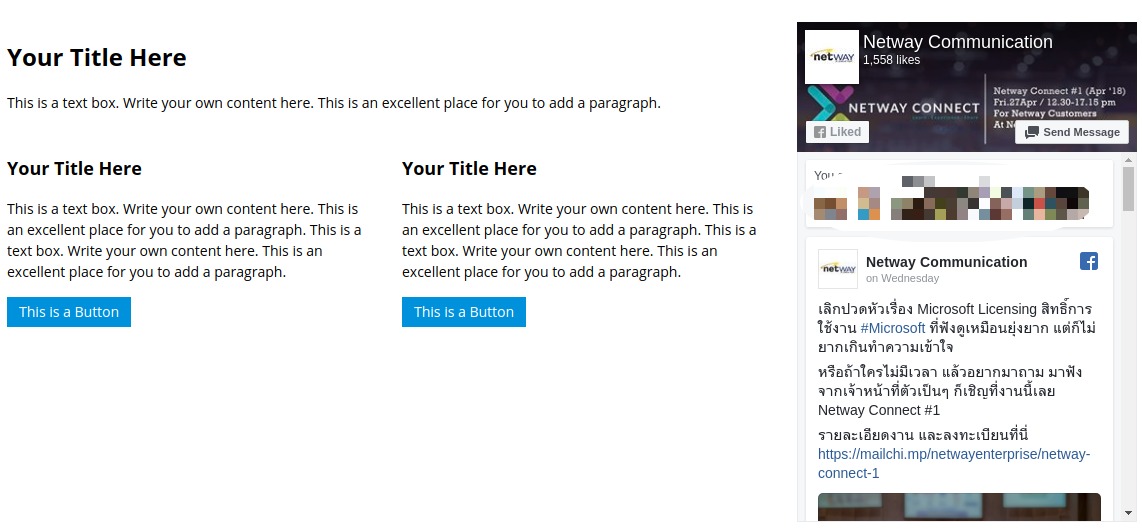Image resolution: width=1142 pixels, height=531 pixels.
Task: Click the Facebook icon on the post
Action: pos(1089,261)
